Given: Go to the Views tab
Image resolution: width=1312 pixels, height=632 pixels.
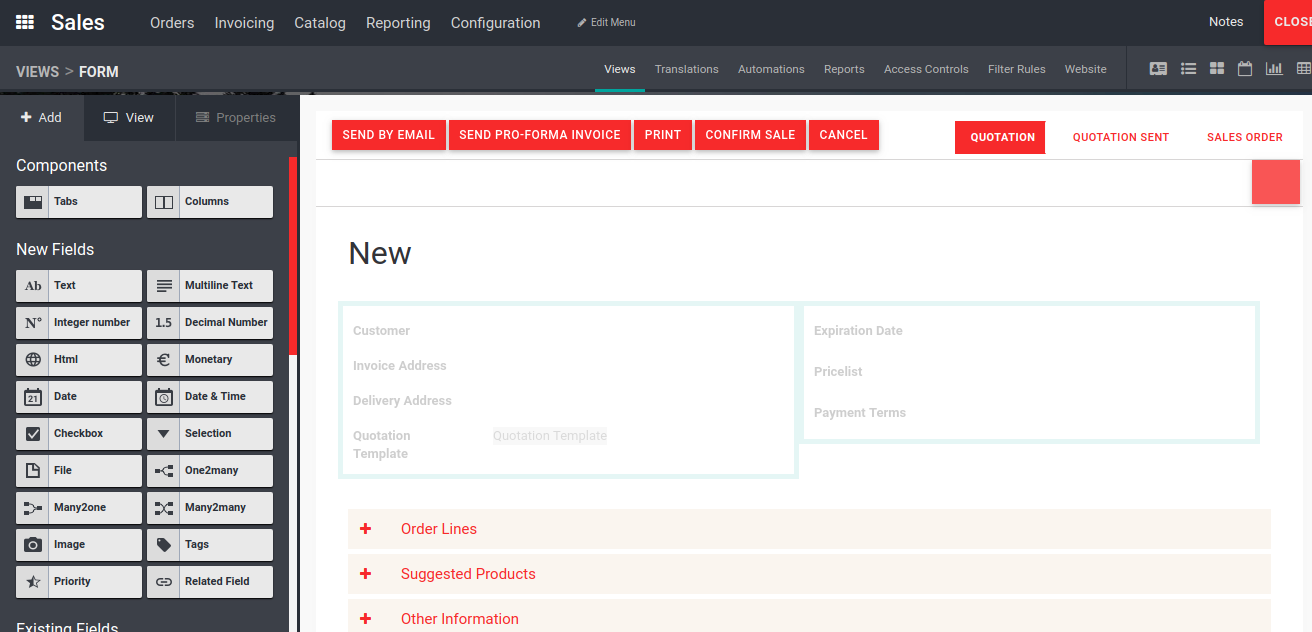Looking at the screenshot, I should click(620, 69).
